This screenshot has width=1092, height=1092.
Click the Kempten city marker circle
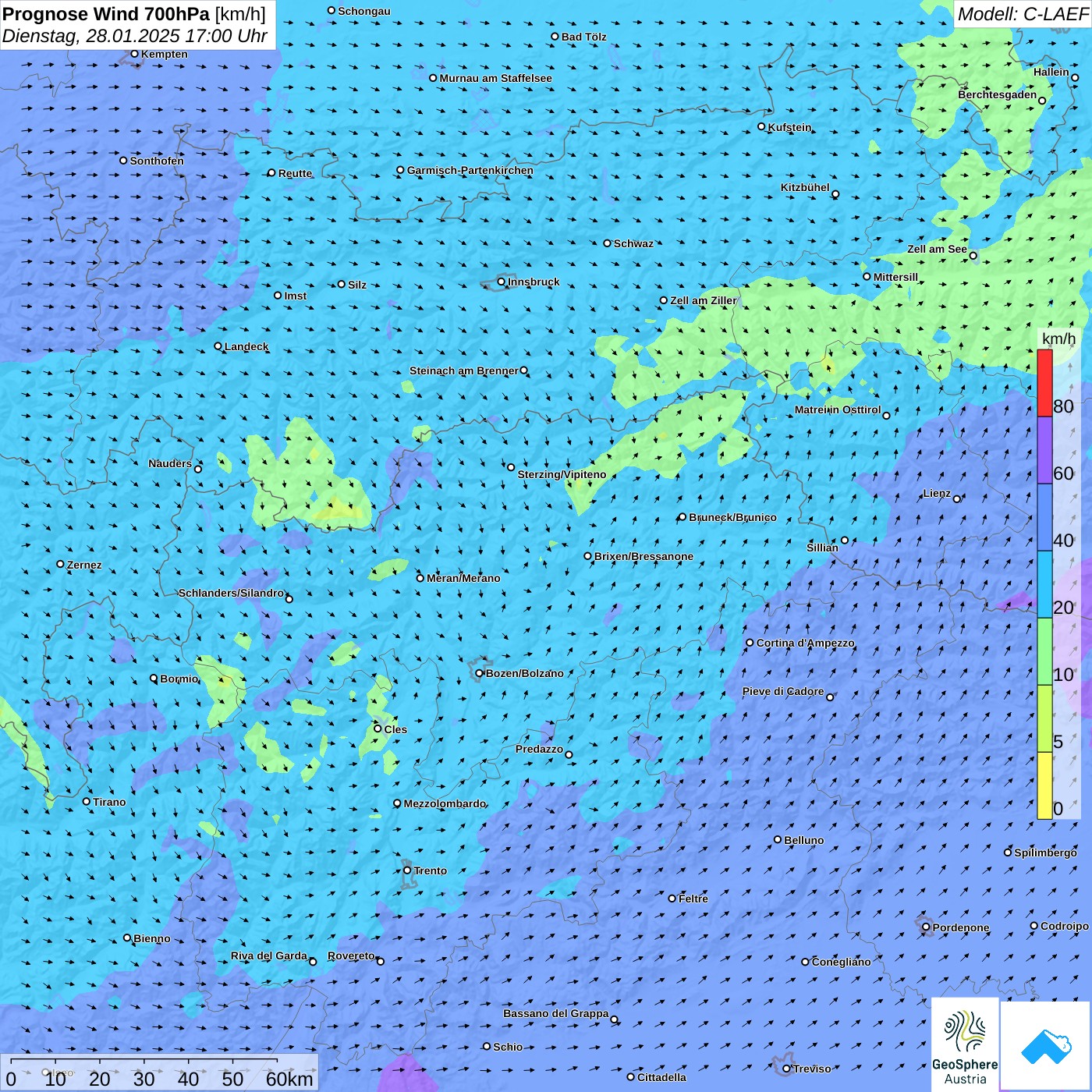point(135,54)
